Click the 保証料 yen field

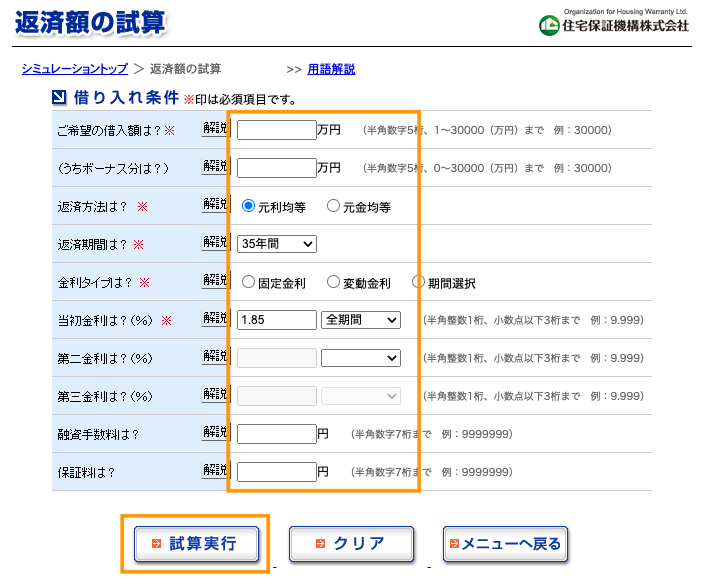(x=277, y=472)
